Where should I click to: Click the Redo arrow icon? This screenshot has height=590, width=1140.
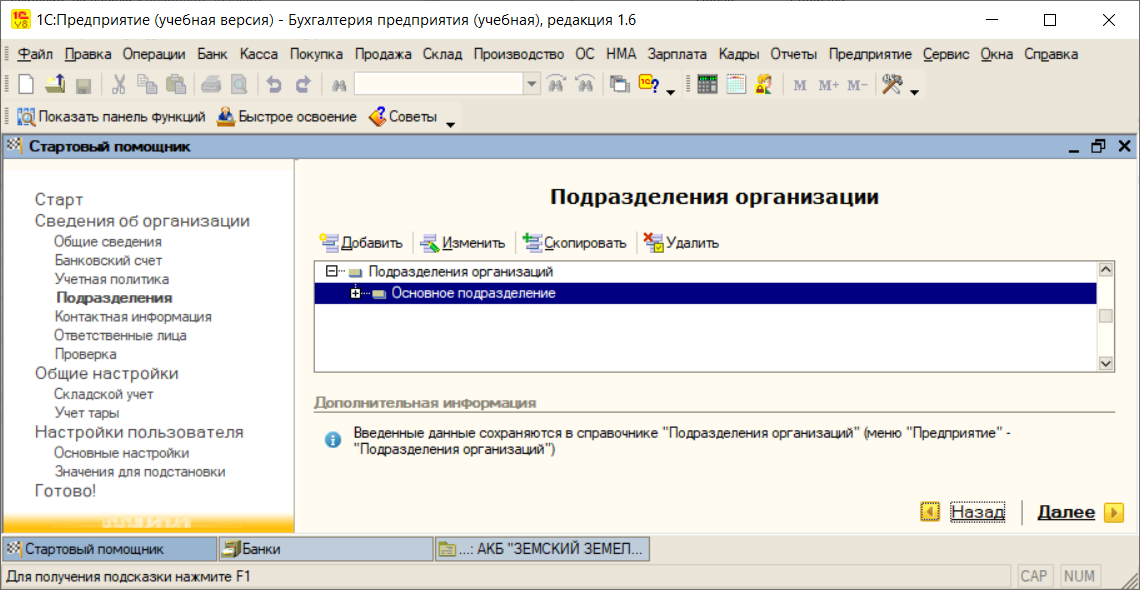(x=302, y=84)
